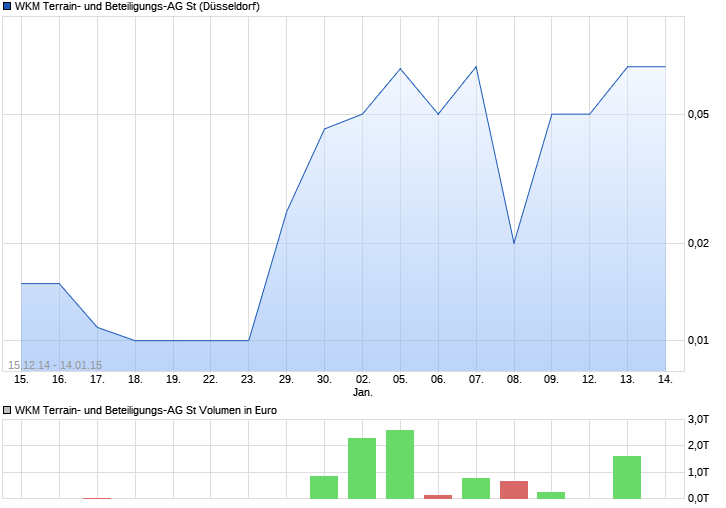Click the volume axis label 2,0T
The image size is (726, 508).
pos(698,445)
